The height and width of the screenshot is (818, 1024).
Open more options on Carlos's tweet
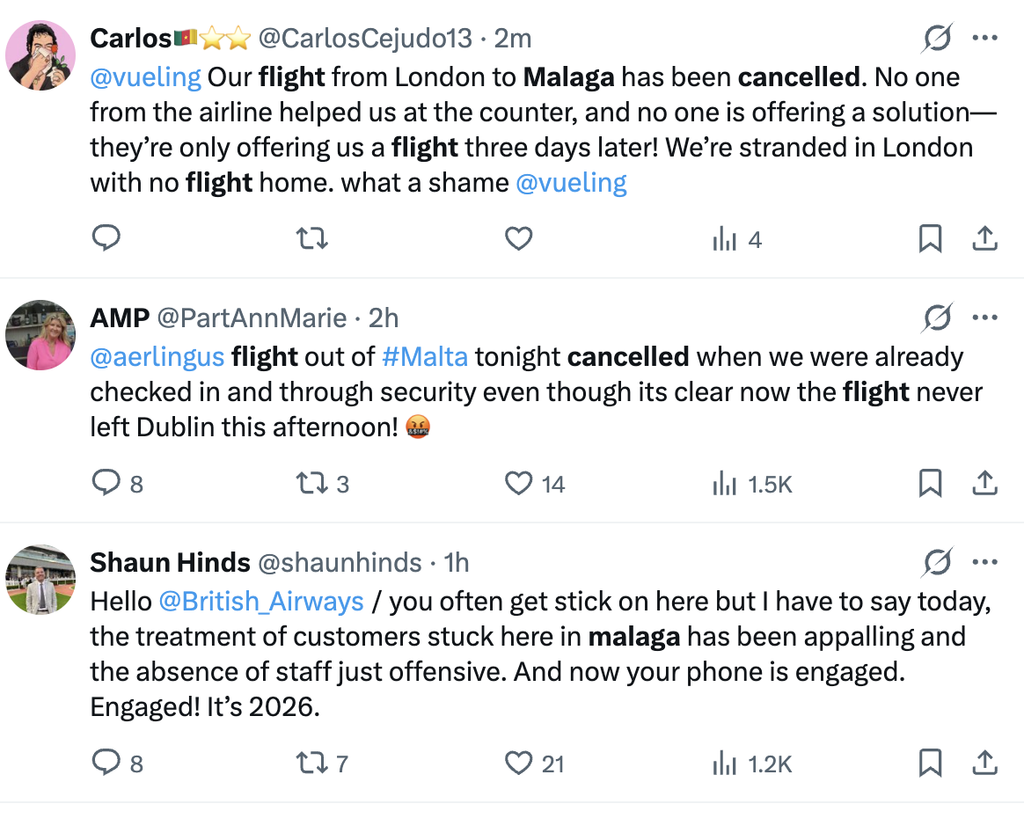point(985,38)
